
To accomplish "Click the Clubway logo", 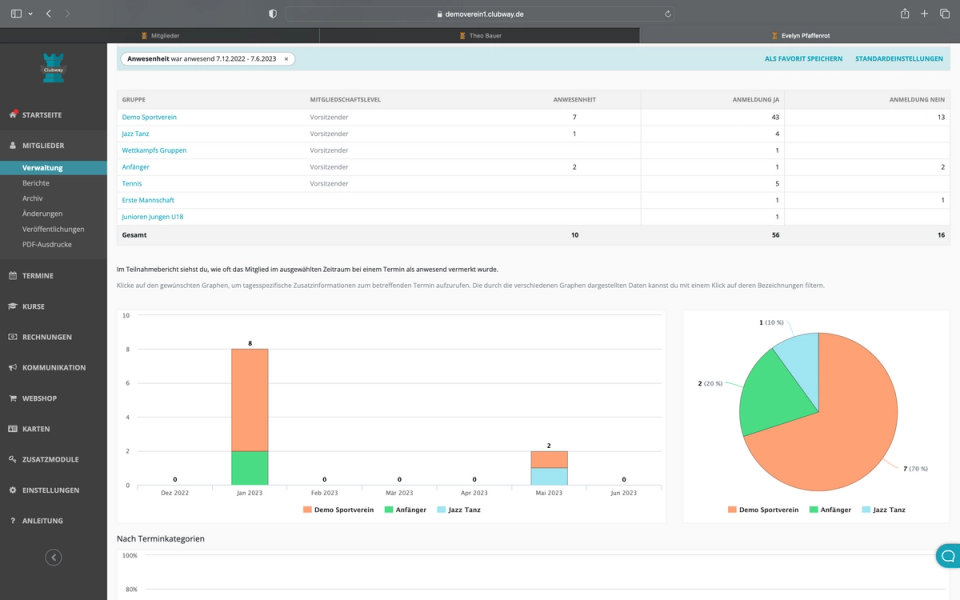I will click(53, 68).
